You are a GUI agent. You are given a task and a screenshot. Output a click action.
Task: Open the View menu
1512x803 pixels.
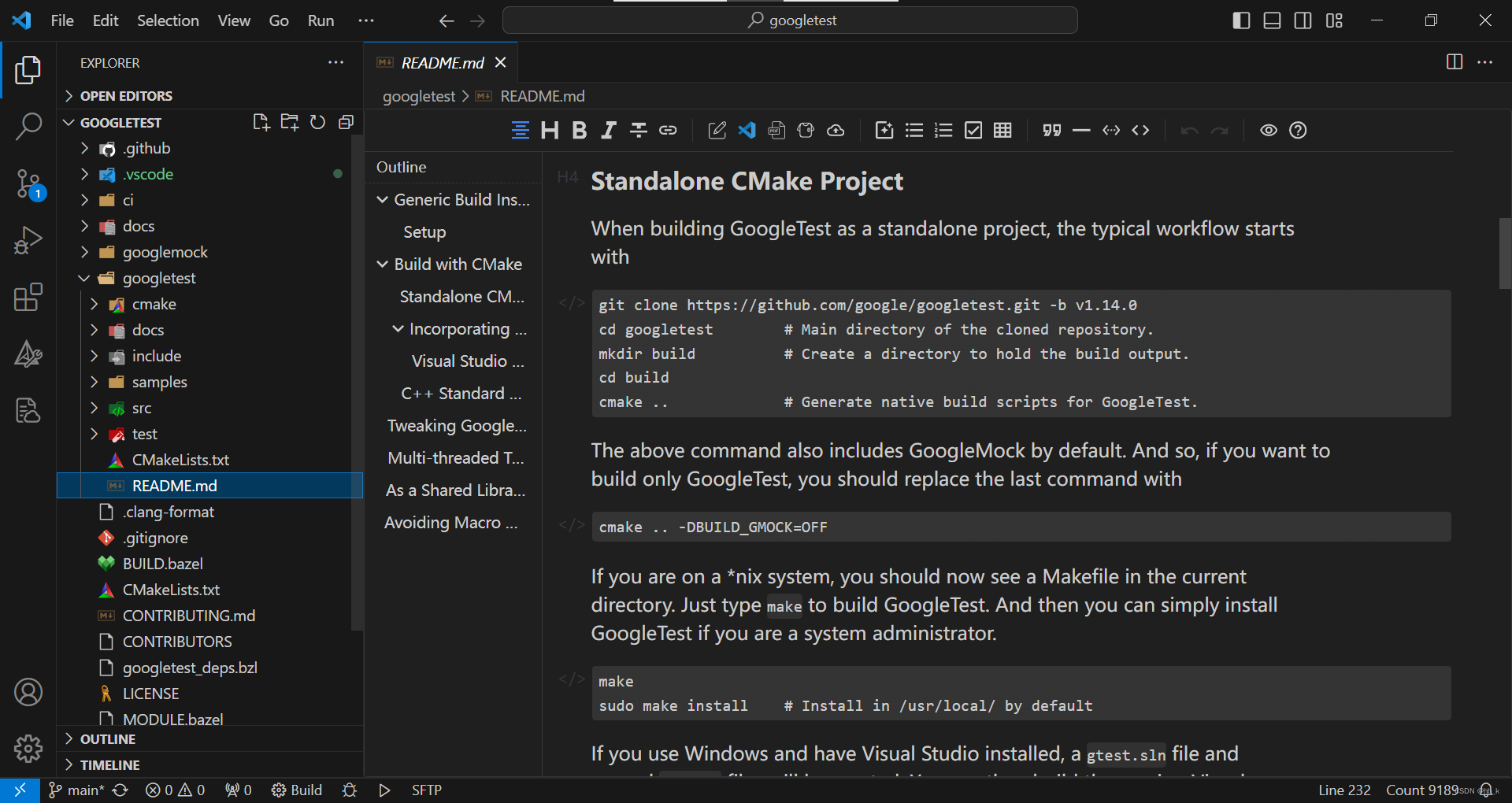[234, 20]
